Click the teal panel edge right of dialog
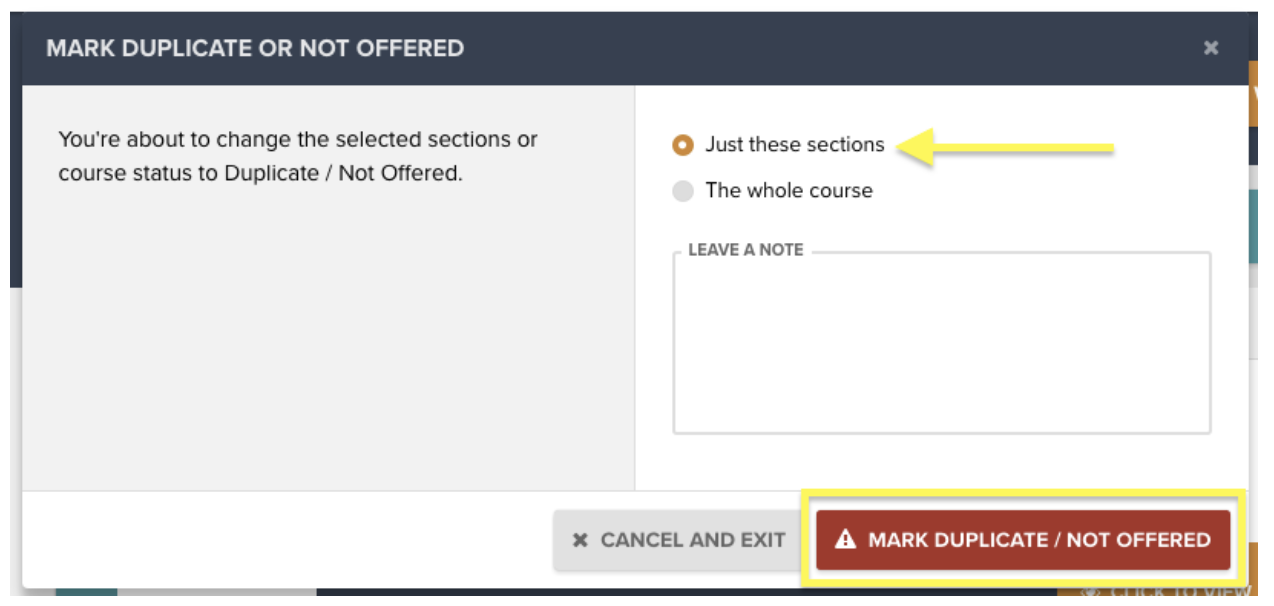1274x606 pixels. [1254, 227]
